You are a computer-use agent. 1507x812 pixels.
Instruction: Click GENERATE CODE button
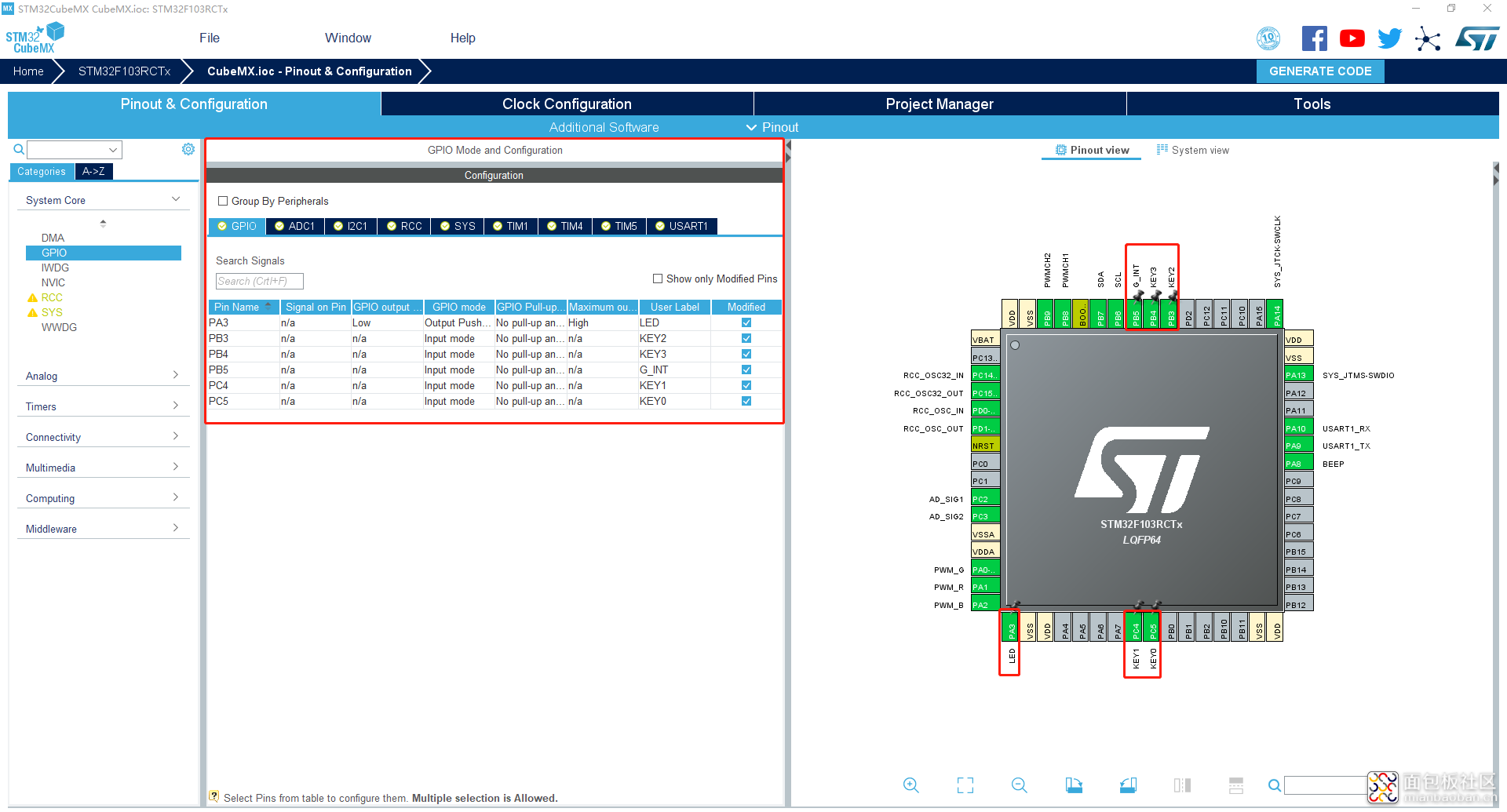pyautogui.click(x=1320, y=71)
